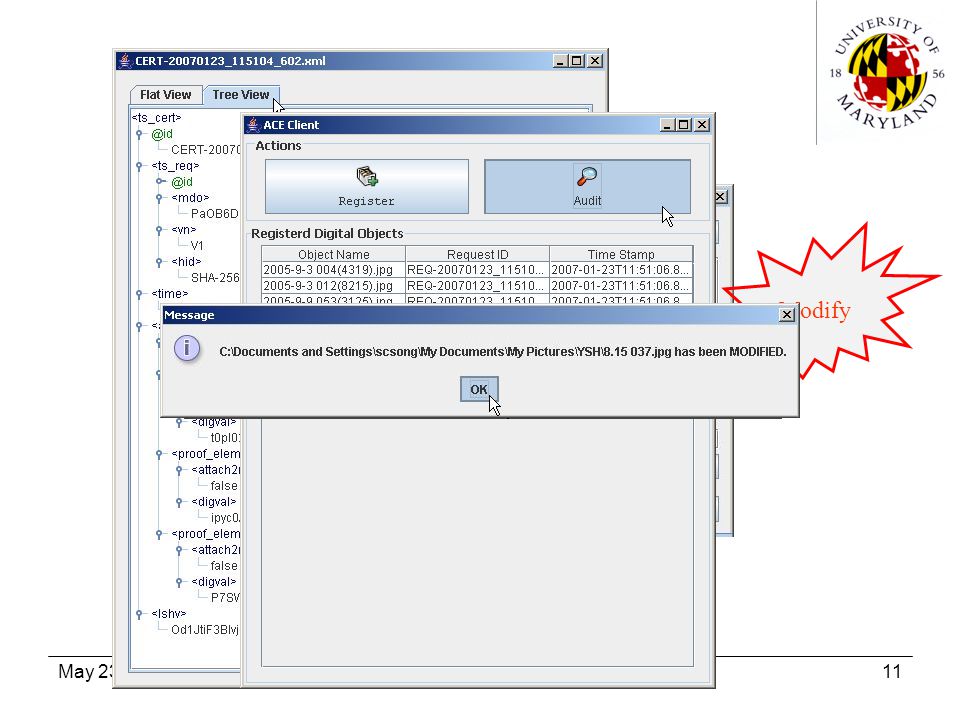Close the Message dialog
Image resolution: width=960 pixels, height=720 pixels.
pos(787,315)
